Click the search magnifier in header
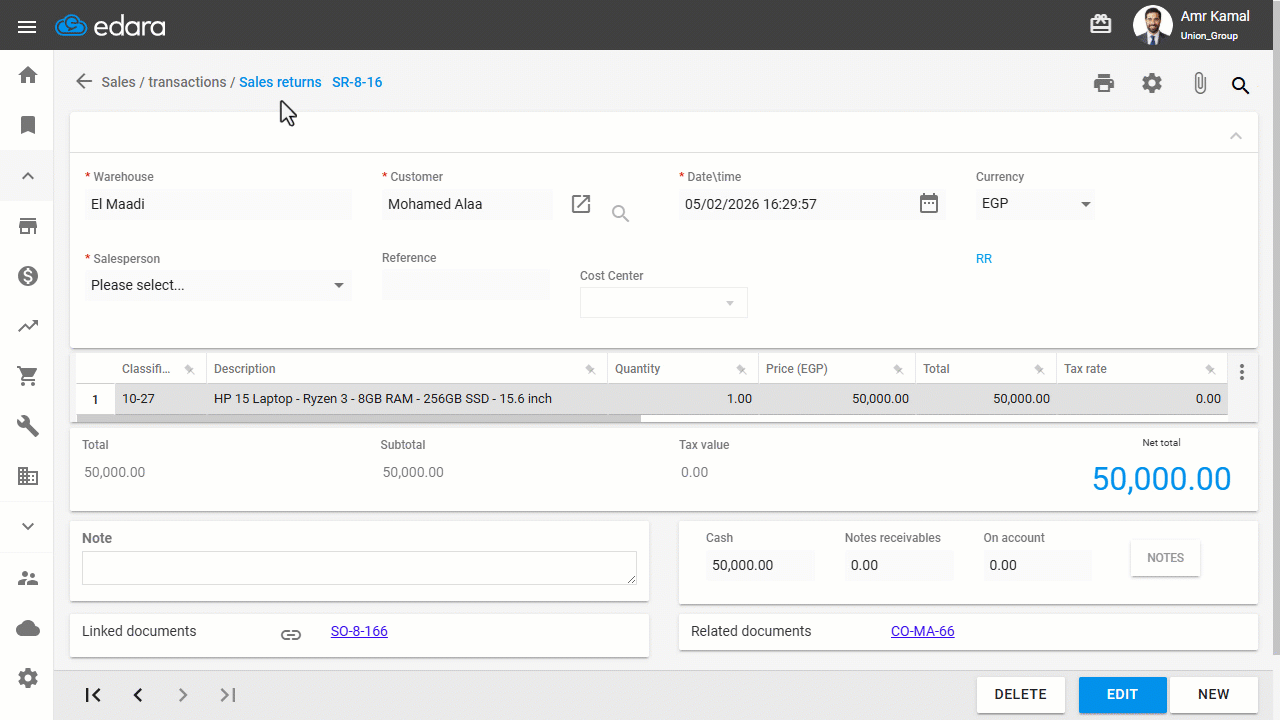 point(1241,85)
